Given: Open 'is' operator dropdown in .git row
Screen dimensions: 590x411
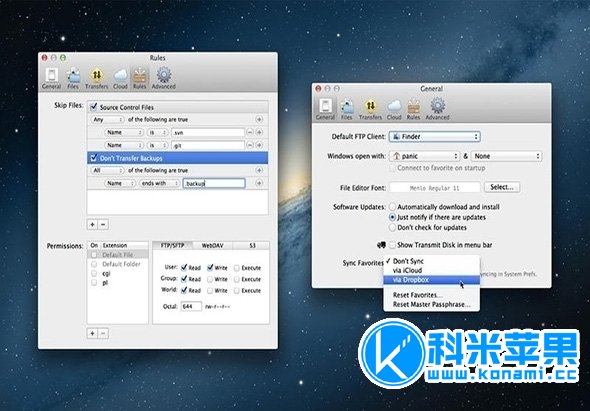Looking at the screenshot, I should tap(157, 145).
